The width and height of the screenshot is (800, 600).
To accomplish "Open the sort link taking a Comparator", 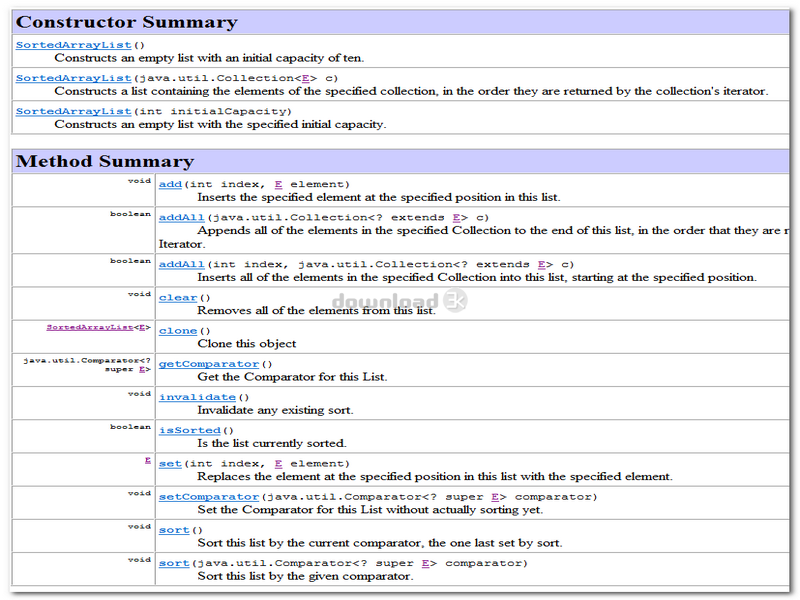I will (173, 563).
